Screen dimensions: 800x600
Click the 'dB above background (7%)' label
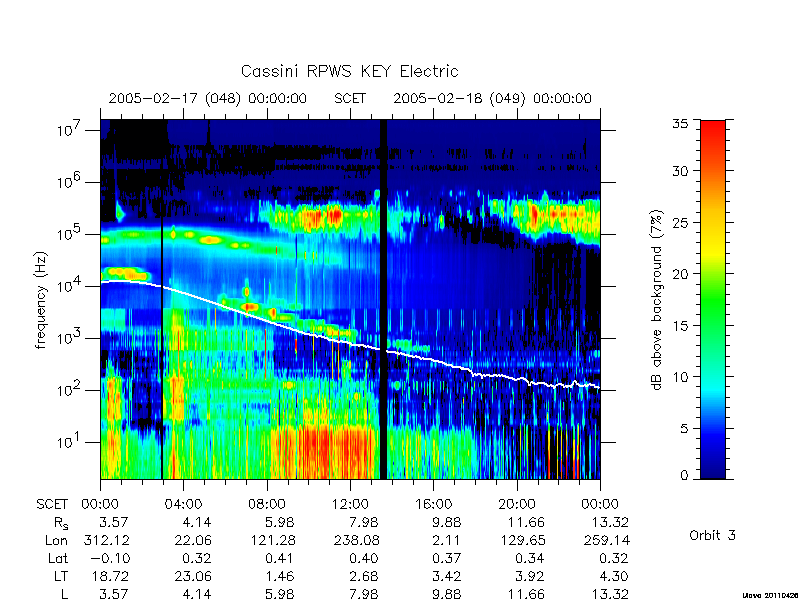[657, 300]
